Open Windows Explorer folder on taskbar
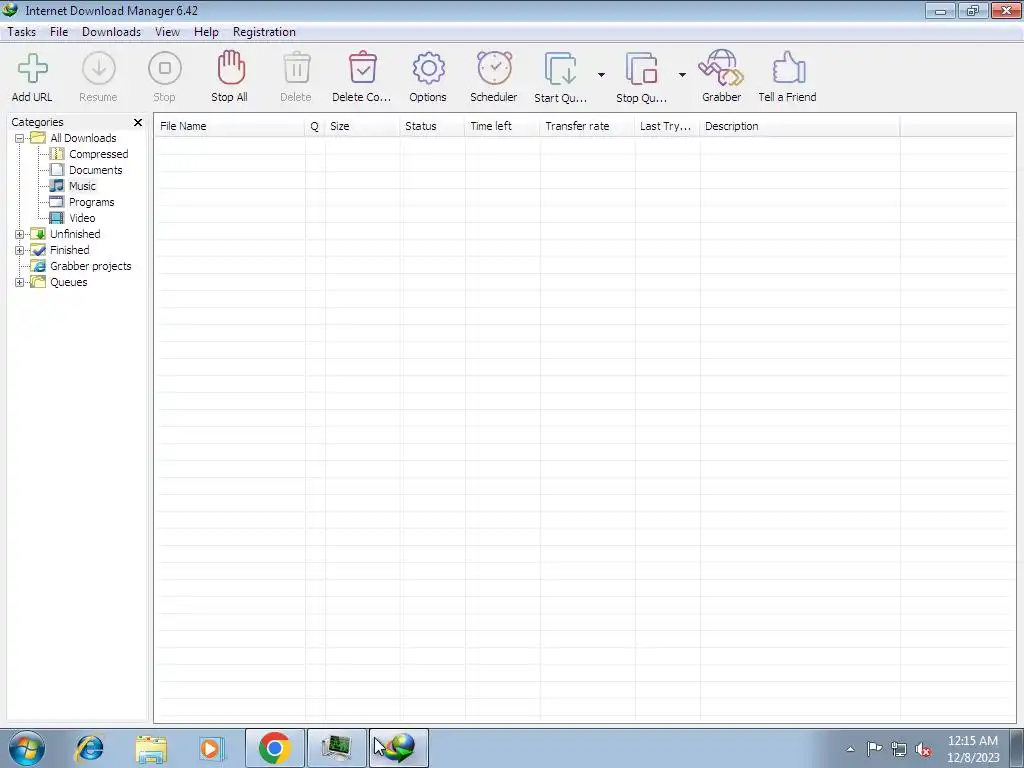Screen dimensions: 1024x768 151,749
